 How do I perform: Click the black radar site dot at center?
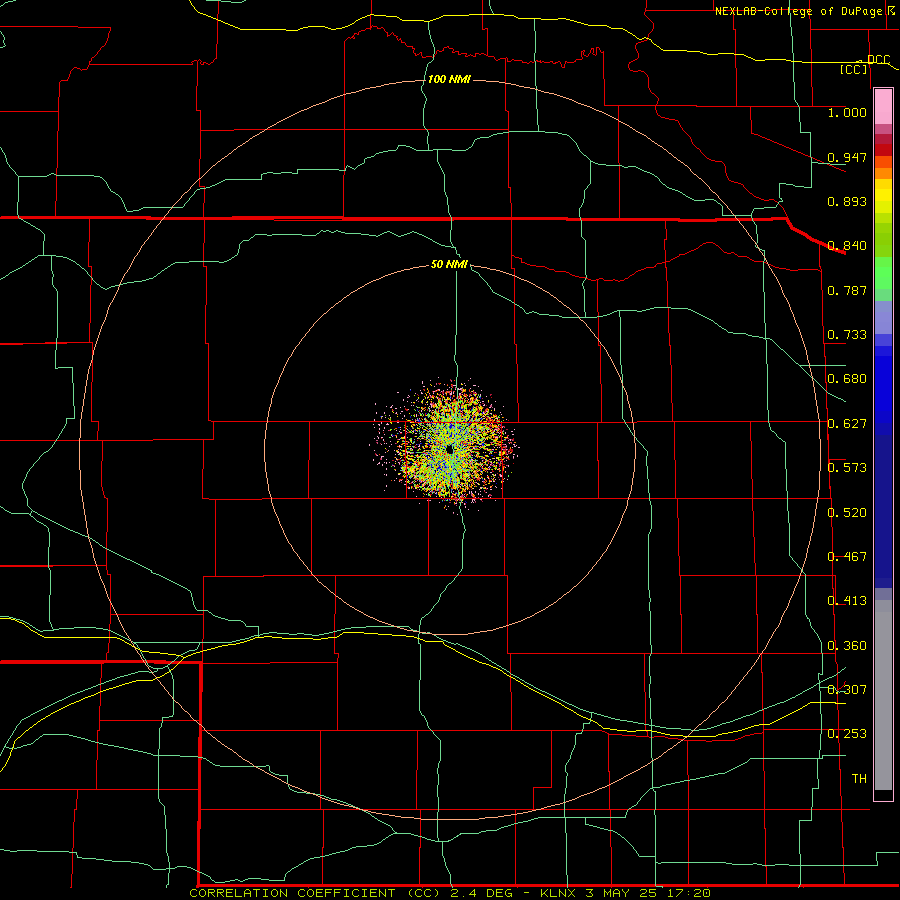(449, 449)
